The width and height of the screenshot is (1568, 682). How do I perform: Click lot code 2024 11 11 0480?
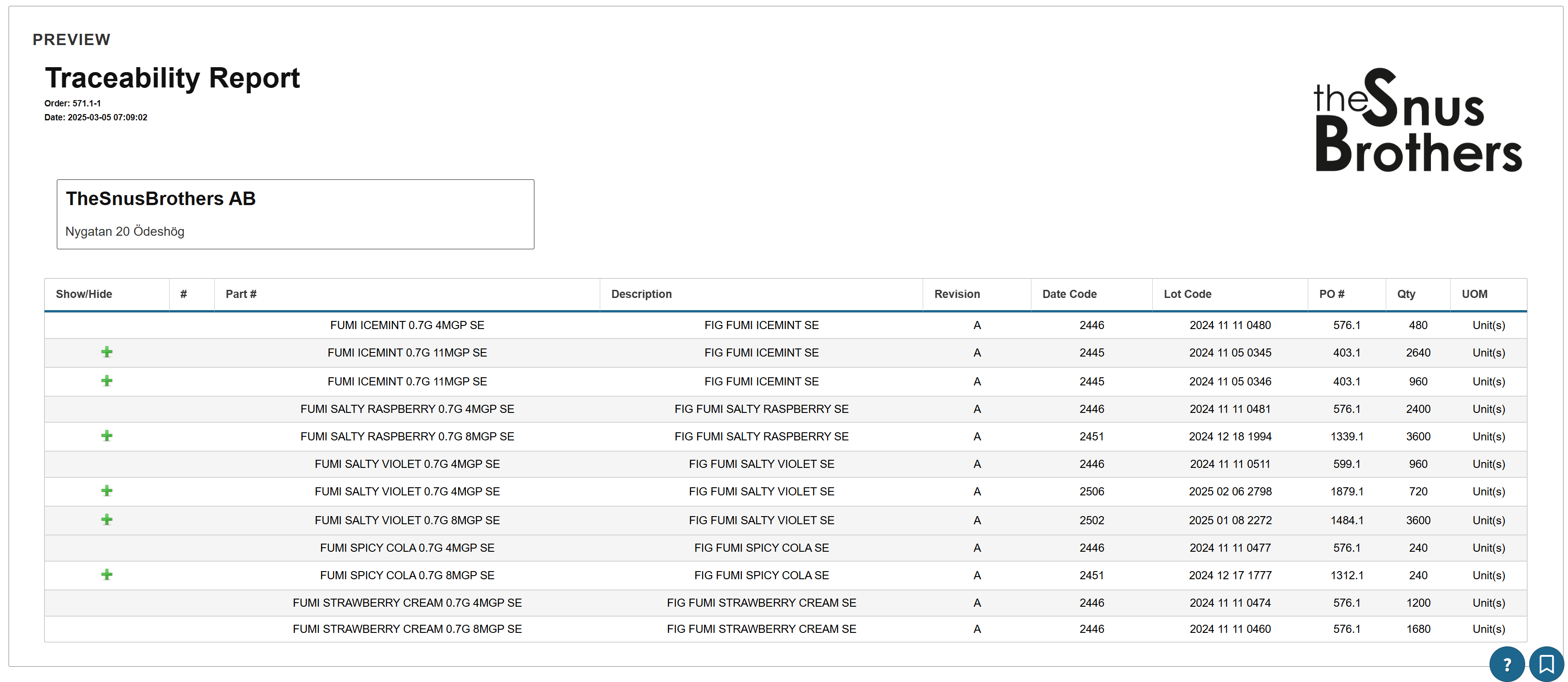1230,325
